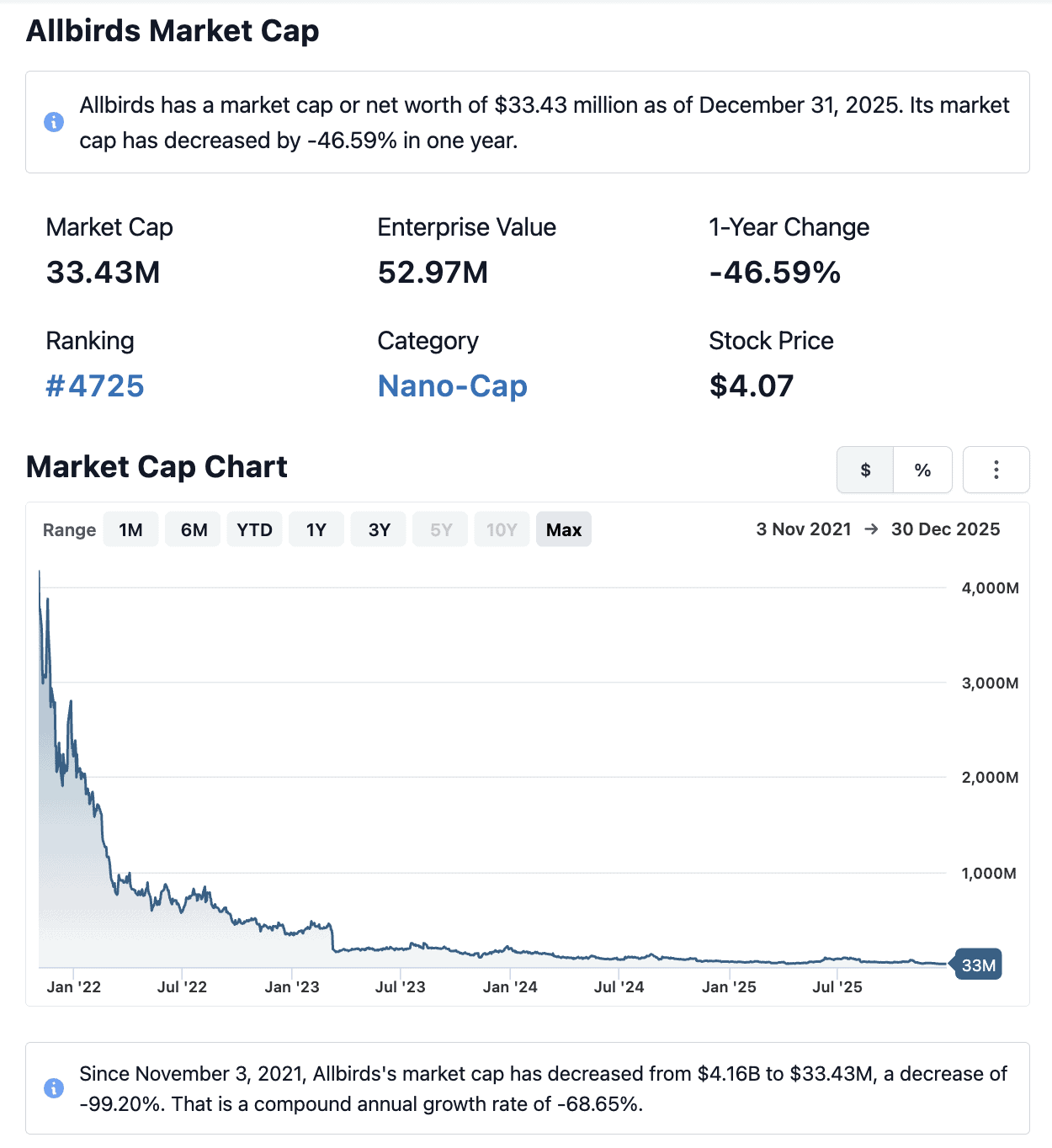Screen dimensions: 1052x1148
Task: Switch chart to dollar view
Action: click(865, 470)
